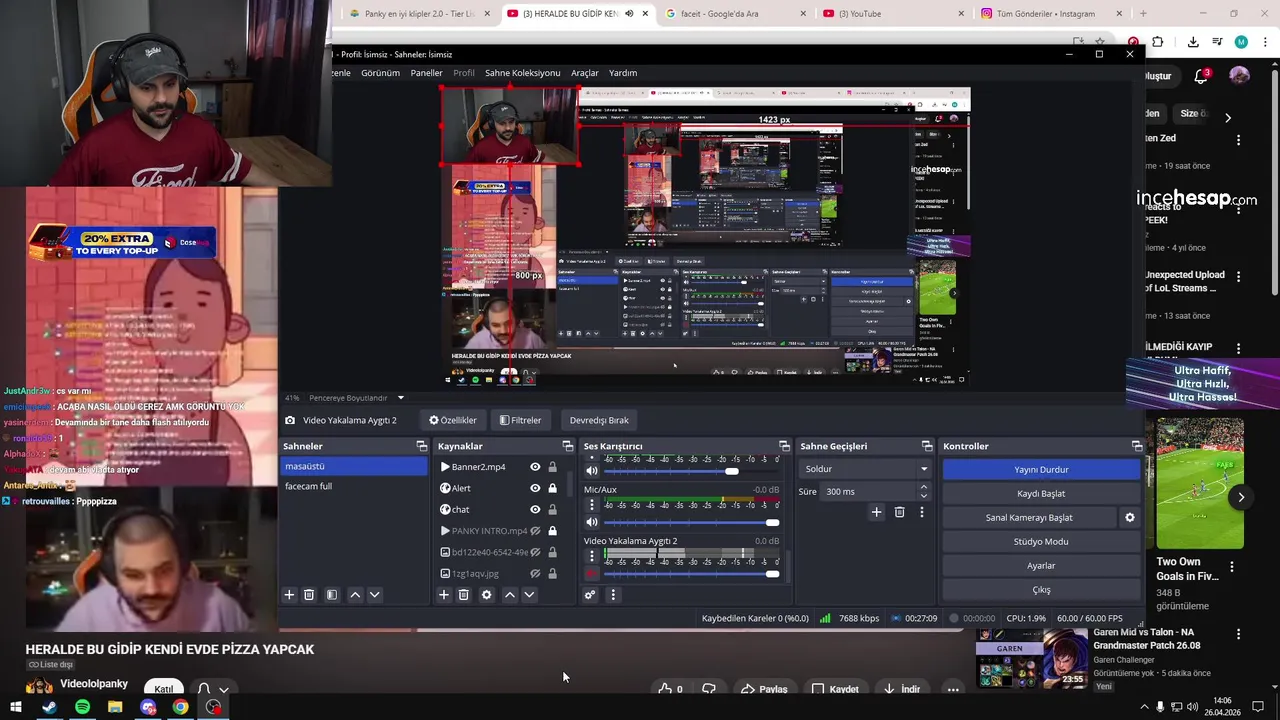Open source properties gear in Kaynaklar
1280x720 pixels.
[x=487, y=594]
